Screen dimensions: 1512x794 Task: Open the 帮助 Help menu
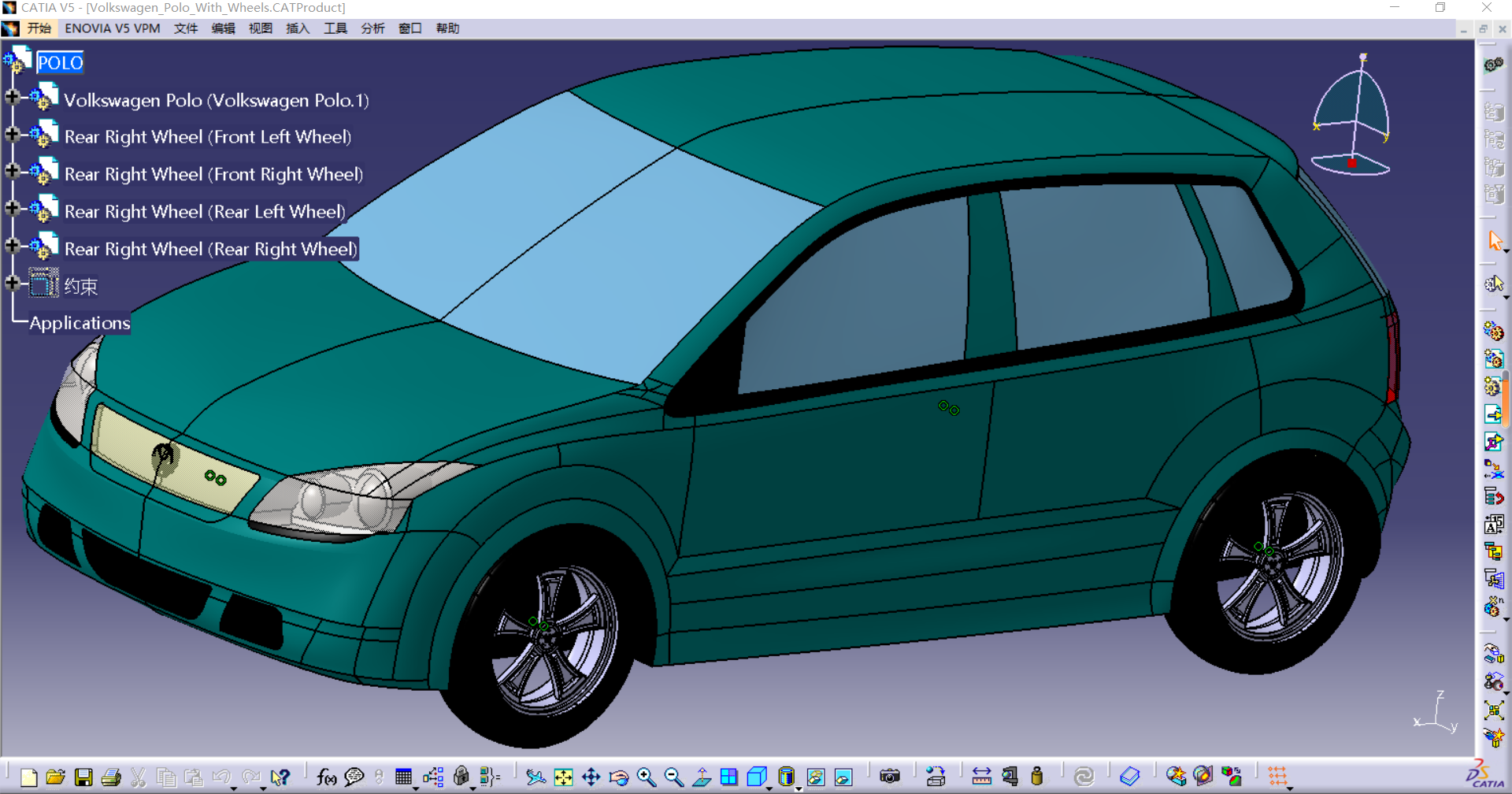[447, 28]
